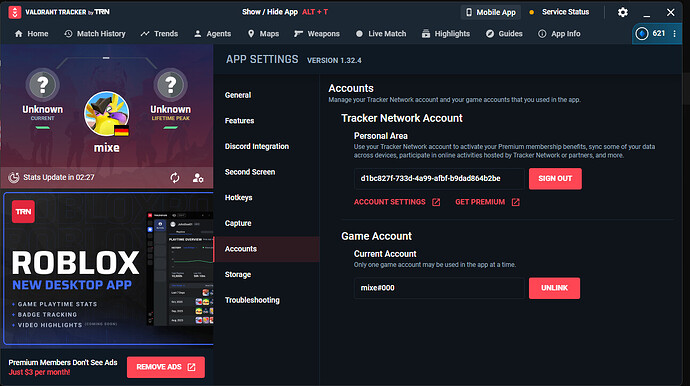690x386 pixels.
Task: Open the Highlights tab
Action: [446, 33]
